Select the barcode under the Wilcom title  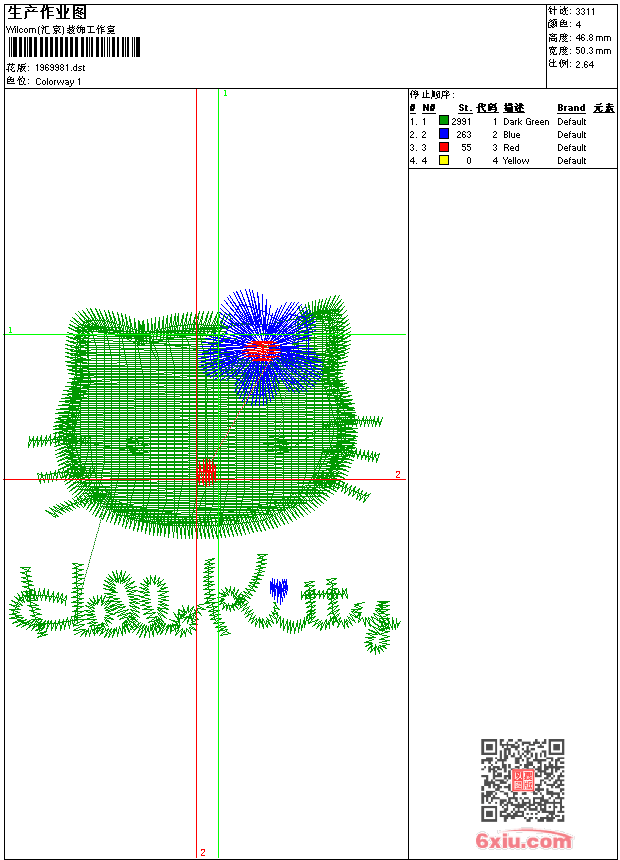click(x=74, y=47)
